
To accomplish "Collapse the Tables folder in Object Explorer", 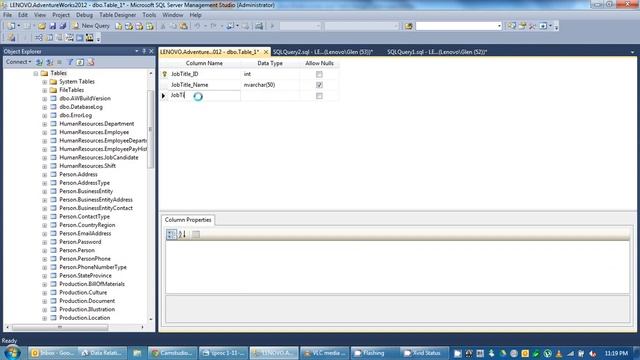I will [x=36, y=73].
